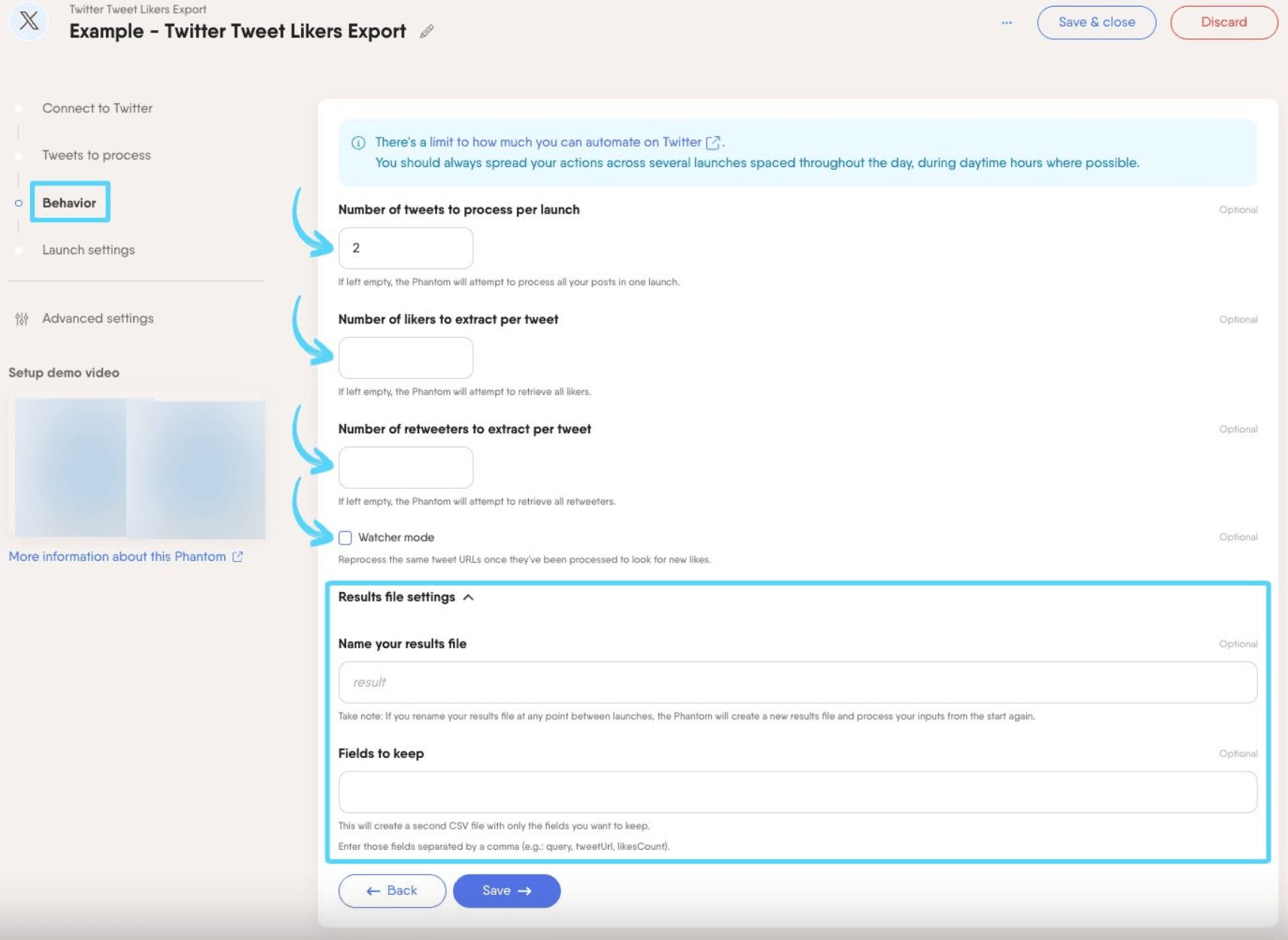The height and width of the screenshot is (940, 1288).
Task: Go to the Connect to Twitter step
Action: coord(97,108)
